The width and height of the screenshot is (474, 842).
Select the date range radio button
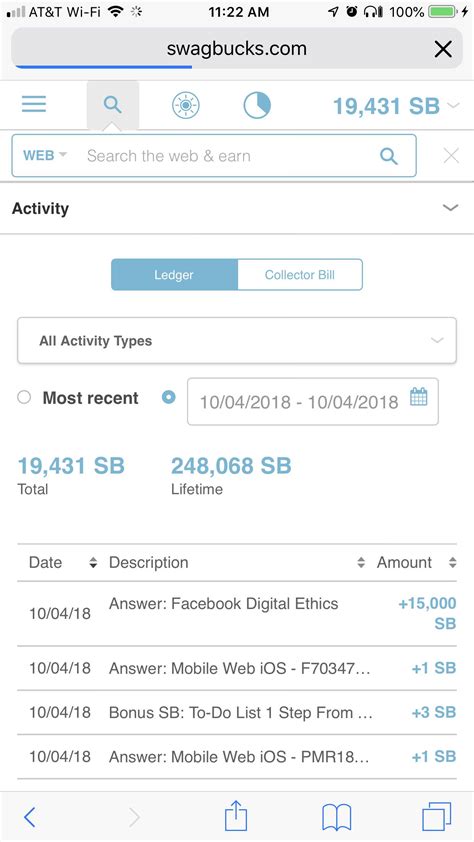[x=169, y=397]
